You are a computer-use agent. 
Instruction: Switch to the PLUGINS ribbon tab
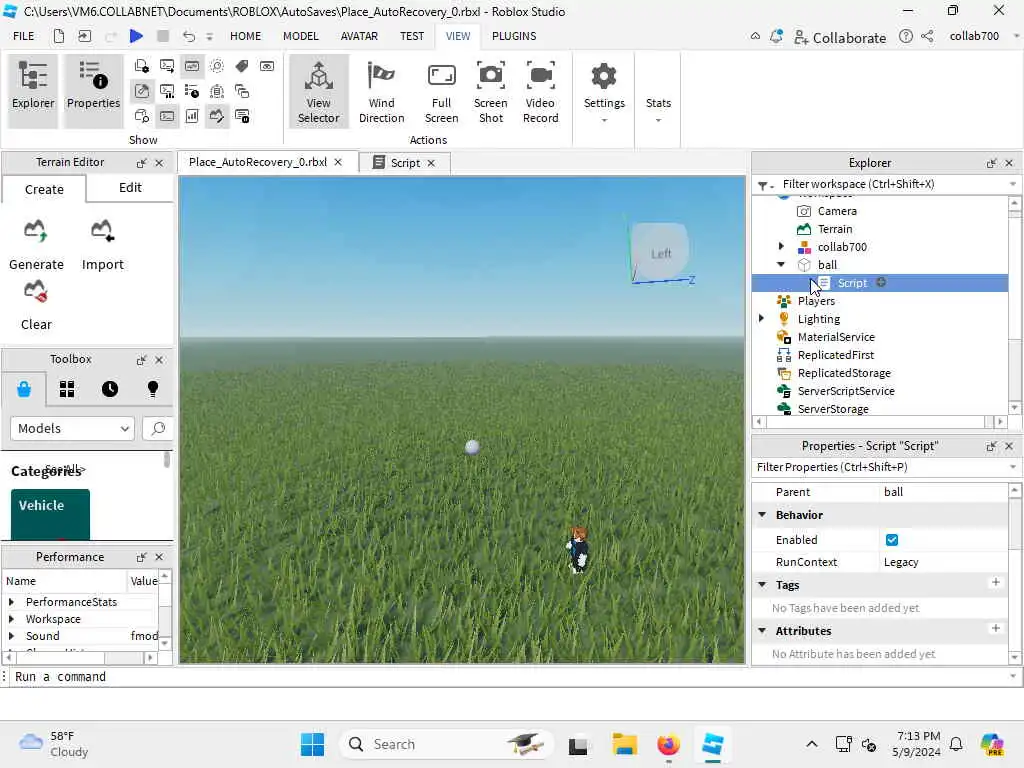coord(514,36)
